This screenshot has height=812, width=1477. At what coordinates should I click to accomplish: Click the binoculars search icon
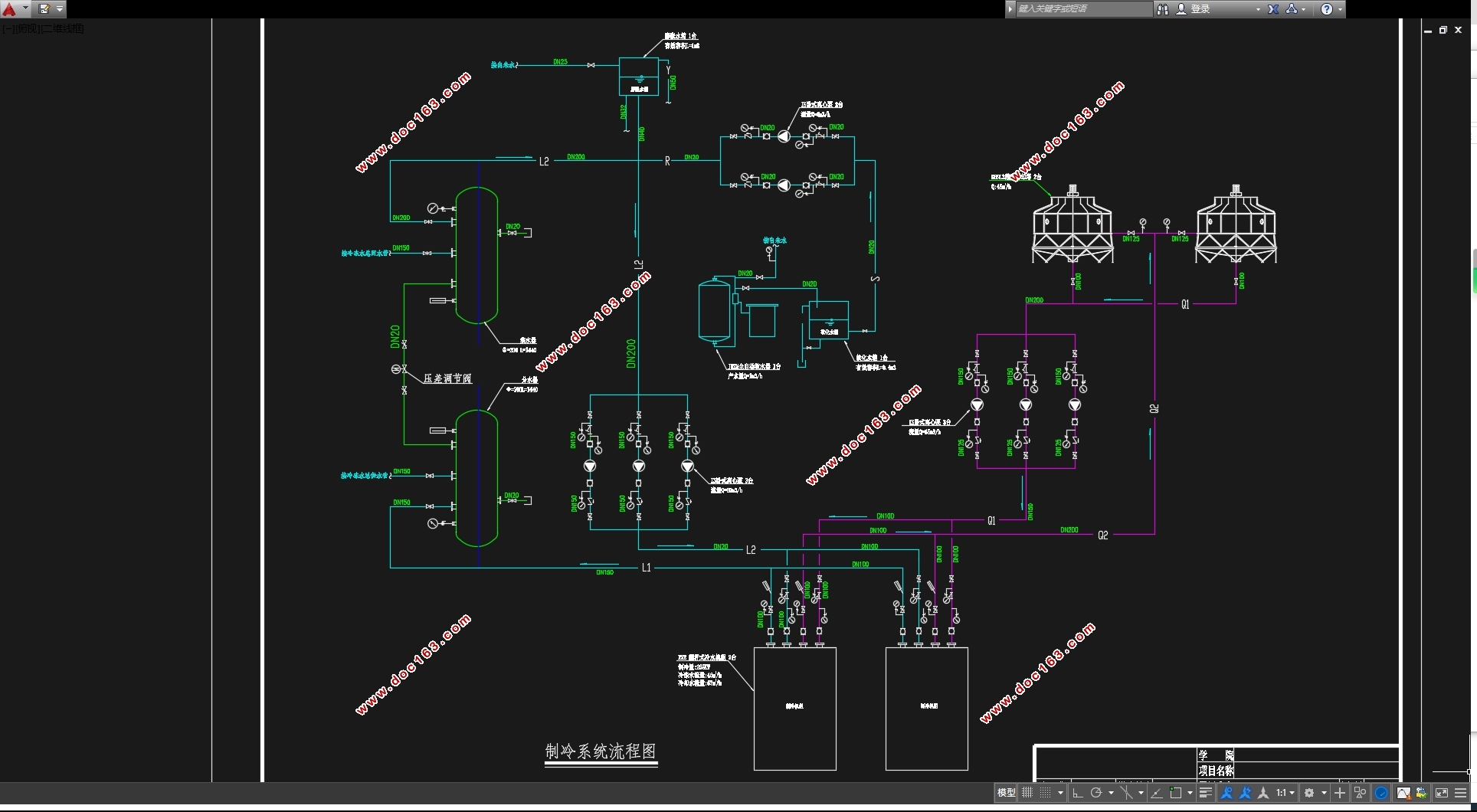pos(1163,9)
